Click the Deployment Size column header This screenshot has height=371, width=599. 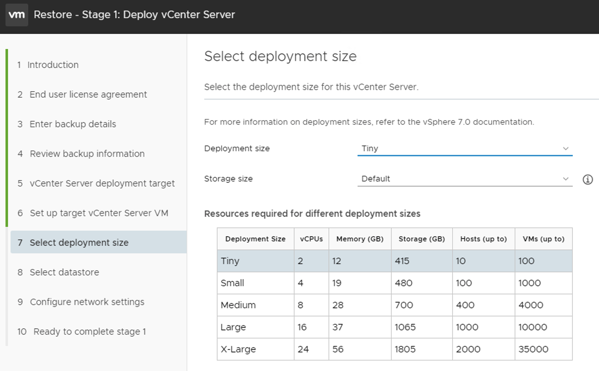pos(255,239)
